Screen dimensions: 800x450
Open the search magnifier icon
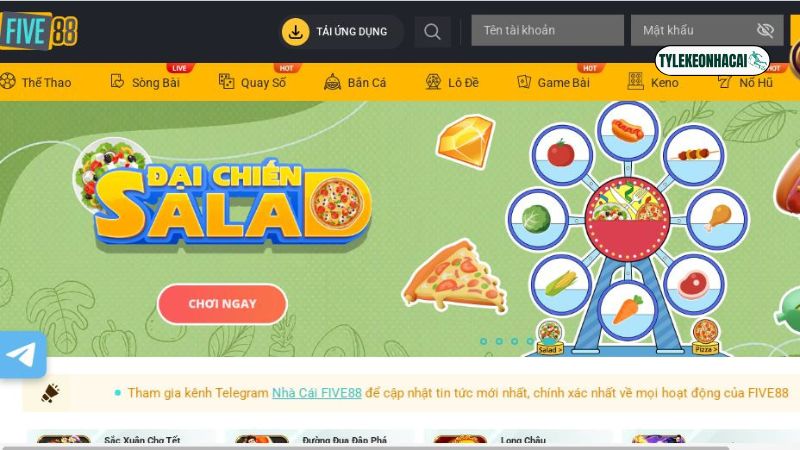(432, 32)
